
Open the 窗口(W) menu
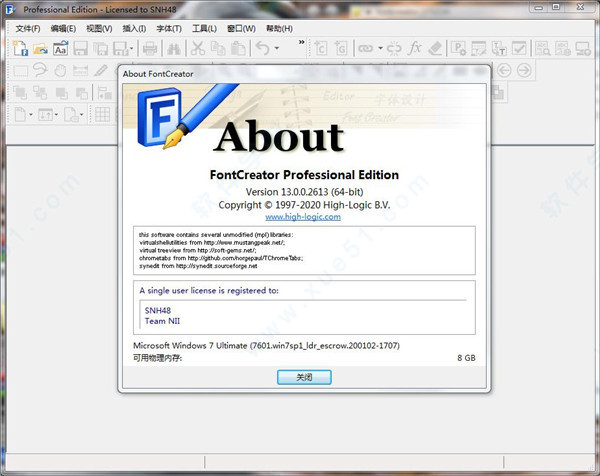point(241,29)
